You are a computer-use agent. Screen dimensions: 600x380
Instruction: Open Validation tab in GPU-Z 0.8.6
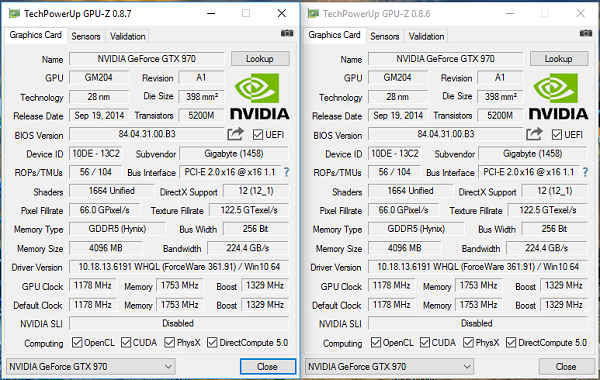426,36
